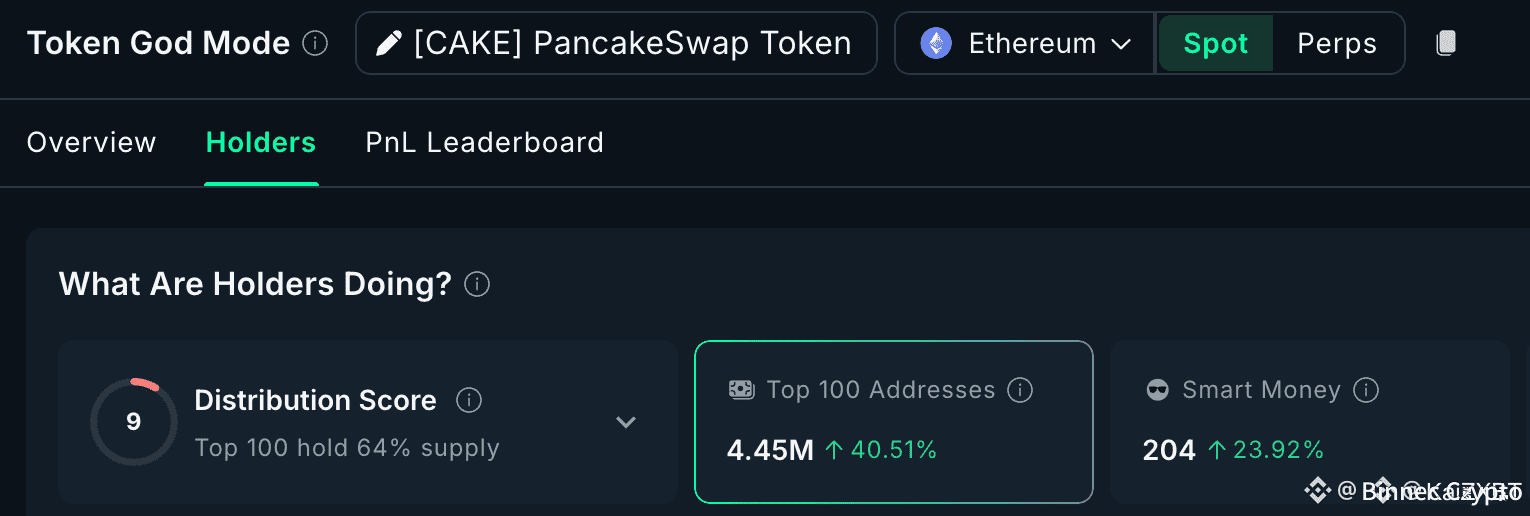Viewport: 1530px width, 516px height.
Task: Open the Overview tab
Action: (91, 143)
